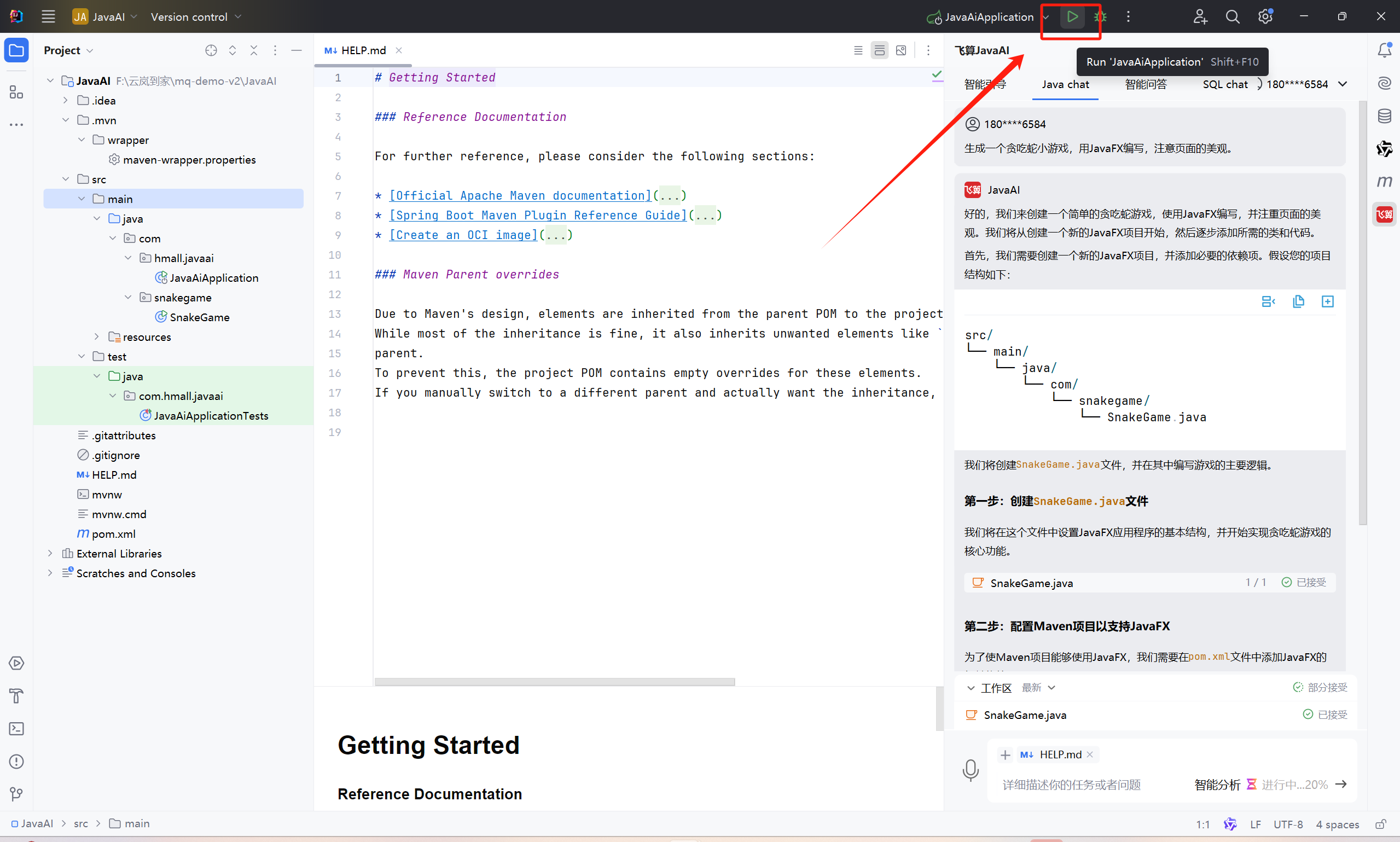Expand the External Libraries node
This screenshot has width=1400, height=842.
point(50,553)
